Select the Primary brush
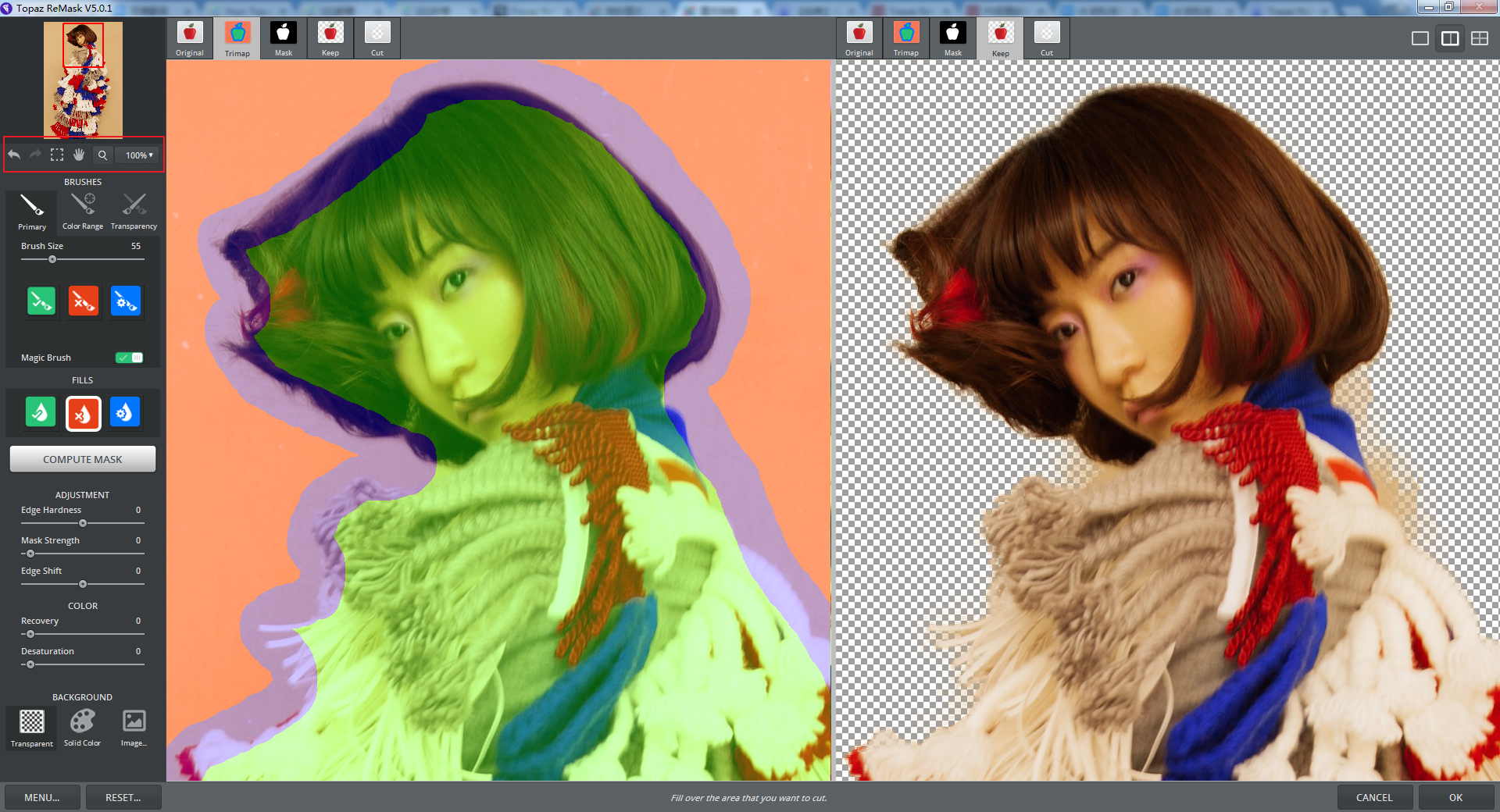Image resolution: width=1500 pixels, height=812 pixels. point(32,212)
